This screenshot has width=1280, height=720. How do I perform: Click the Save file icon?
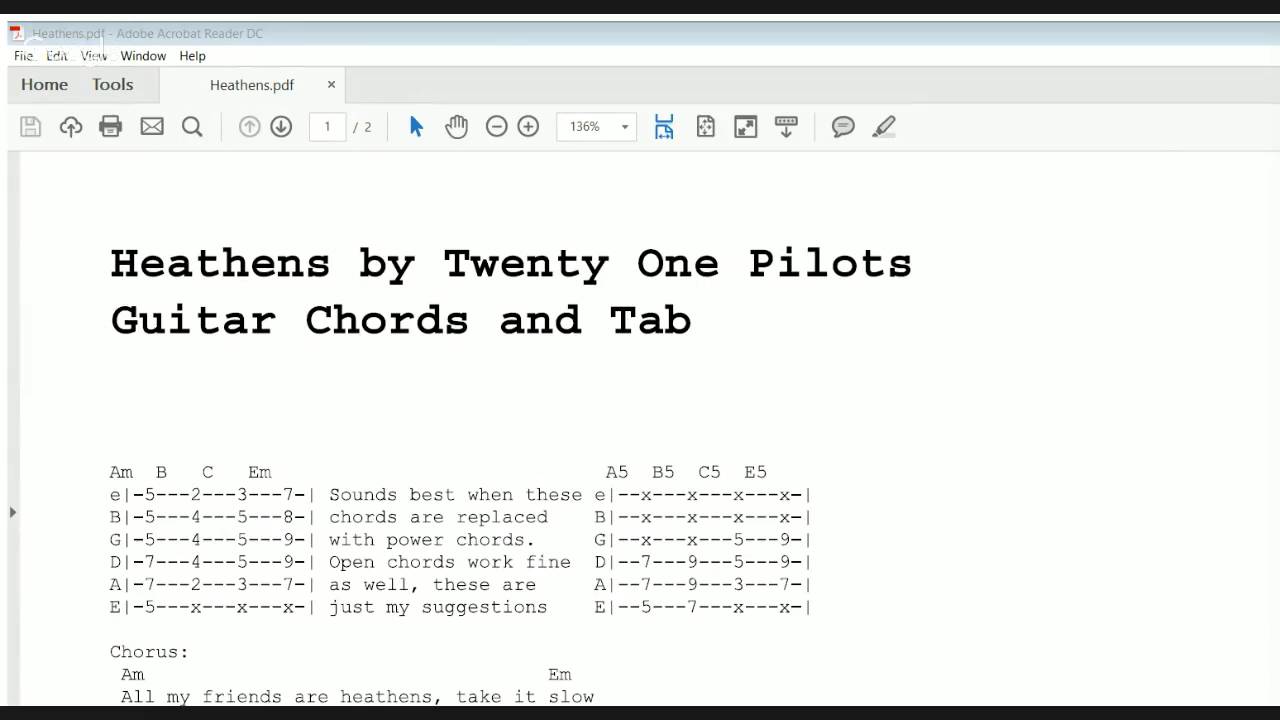click(x=31, y=127)
